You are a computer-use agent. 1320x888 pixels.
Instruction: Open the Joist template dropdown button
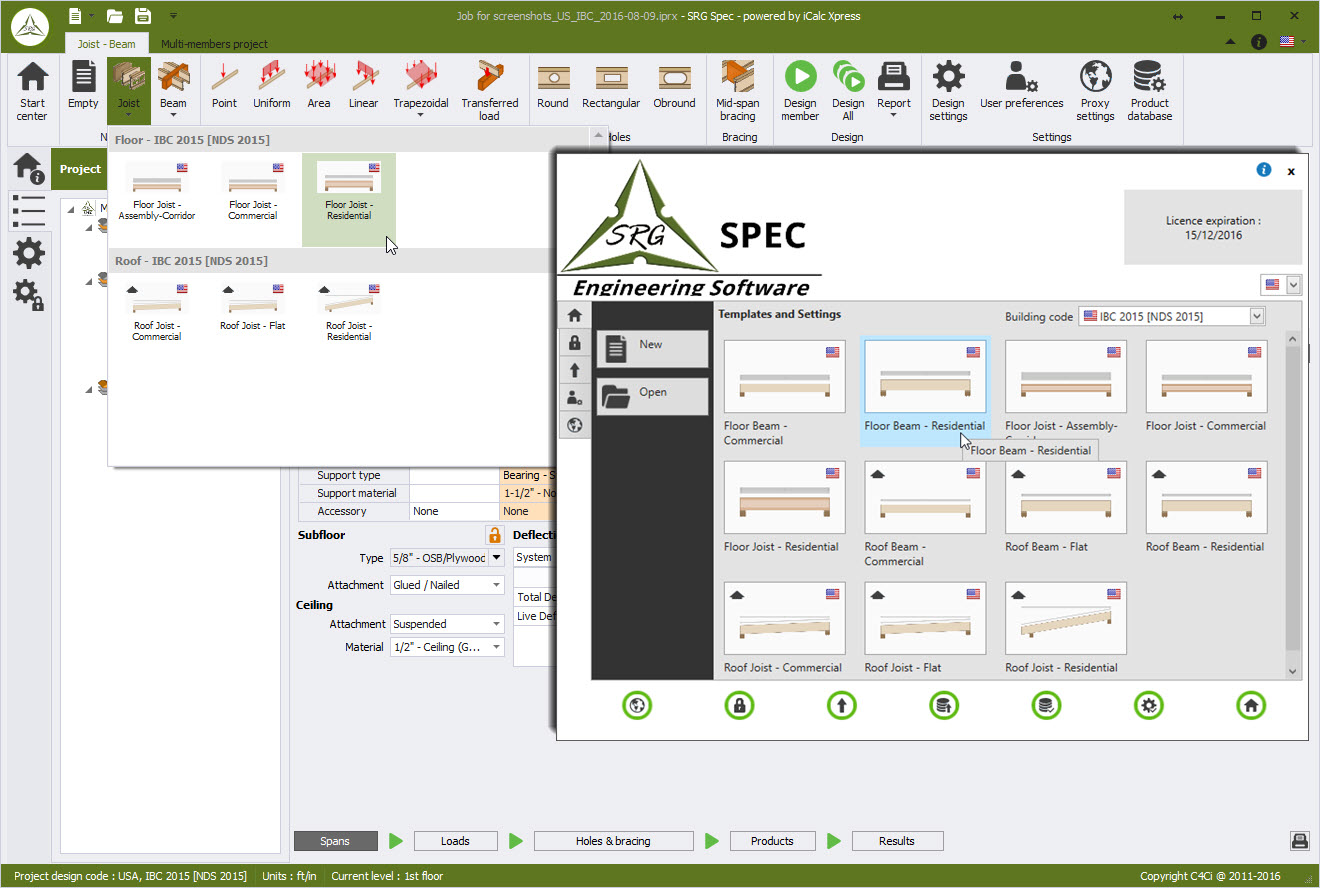click(x=129, y=91)
